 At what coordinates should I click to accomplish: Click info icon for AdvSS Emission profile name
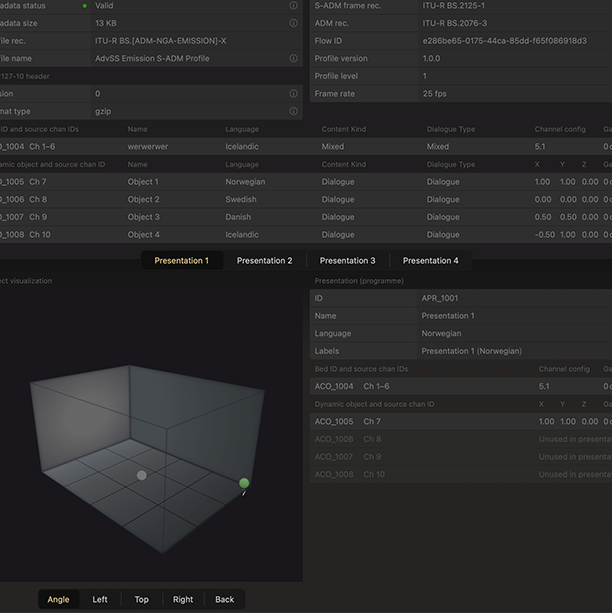[294, 58]
